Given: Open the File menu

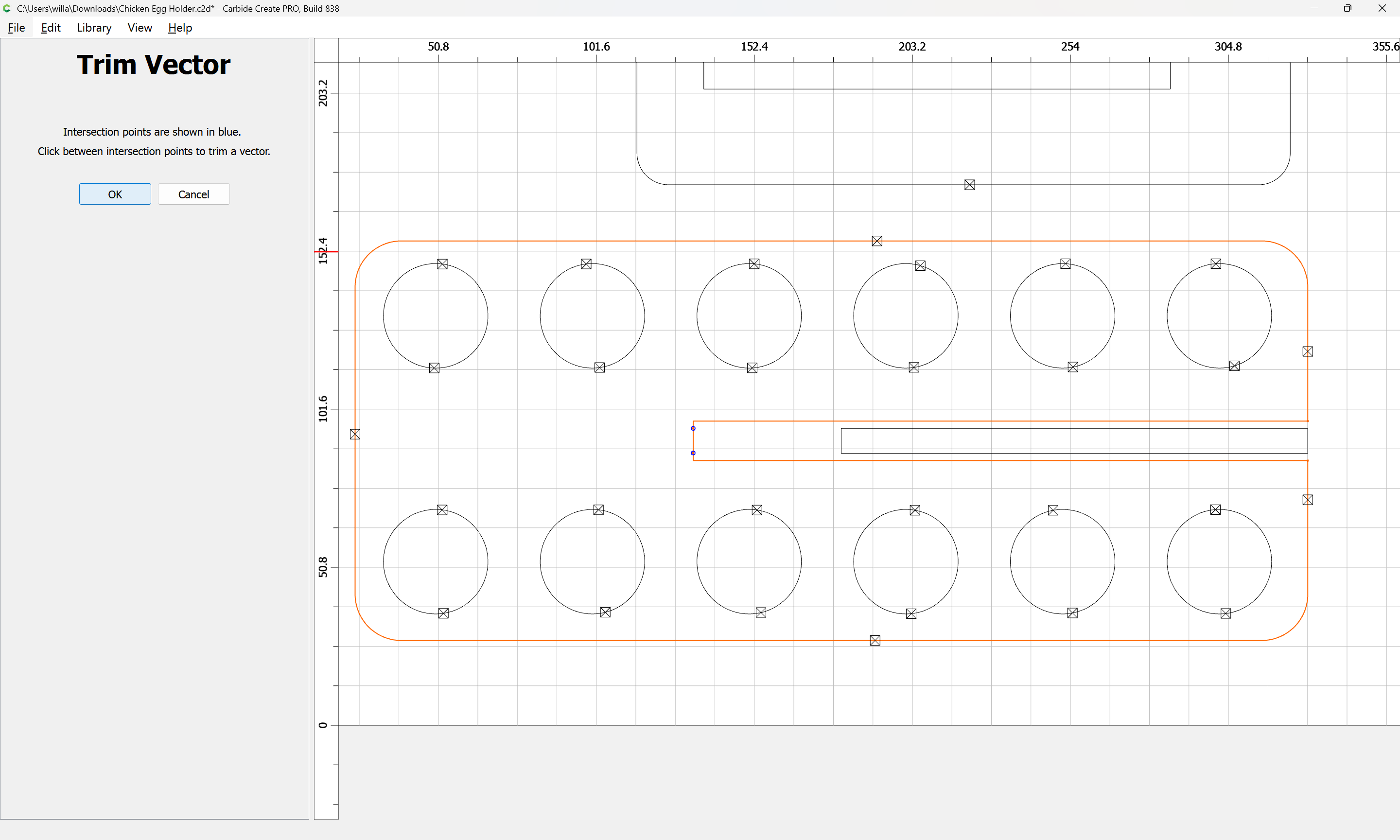Looking at the screenshot, I should pyautogui.click(x=16, y=28).
